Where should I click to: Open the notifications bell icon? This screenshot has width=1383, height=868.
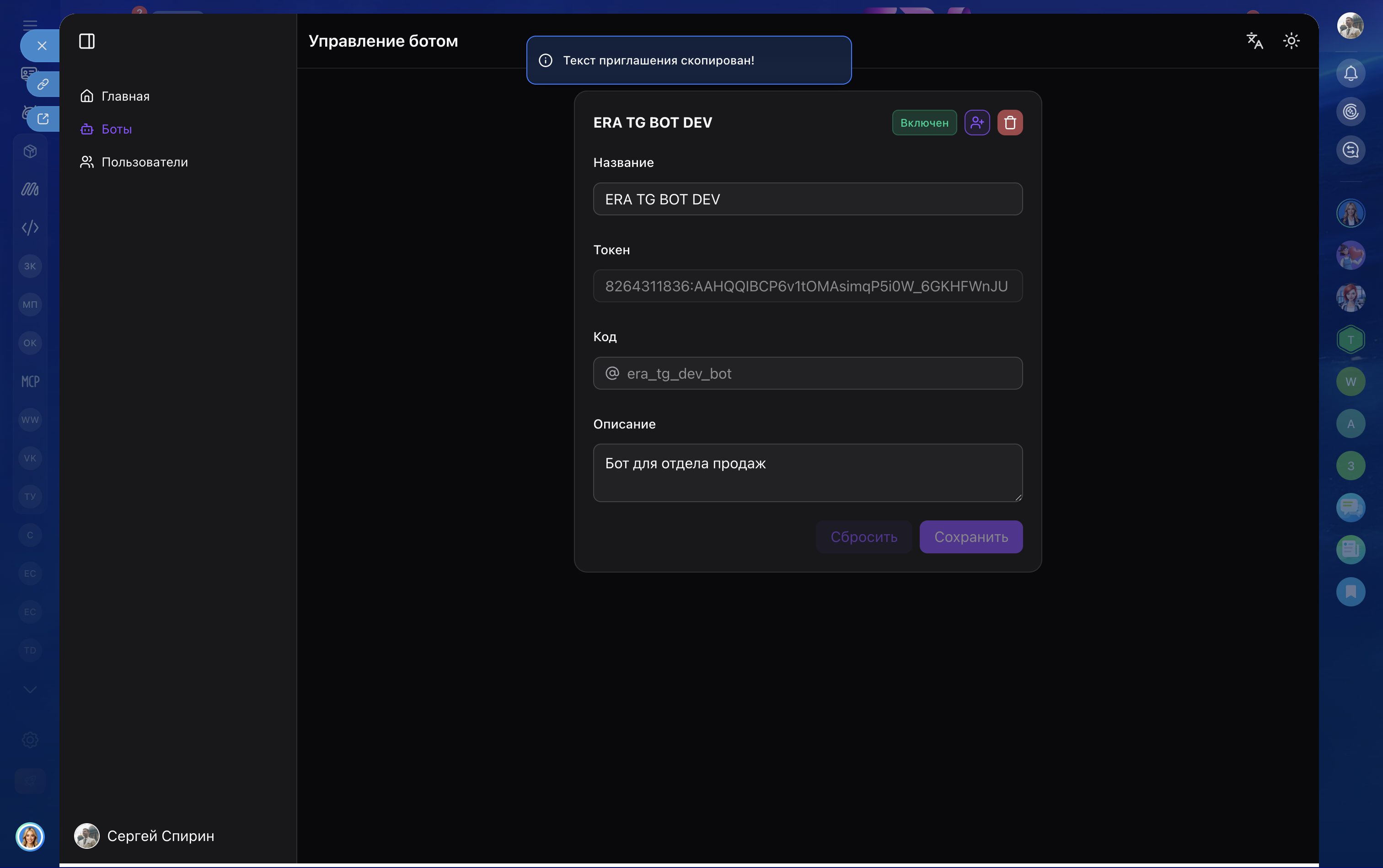[x=1350, y=74]
